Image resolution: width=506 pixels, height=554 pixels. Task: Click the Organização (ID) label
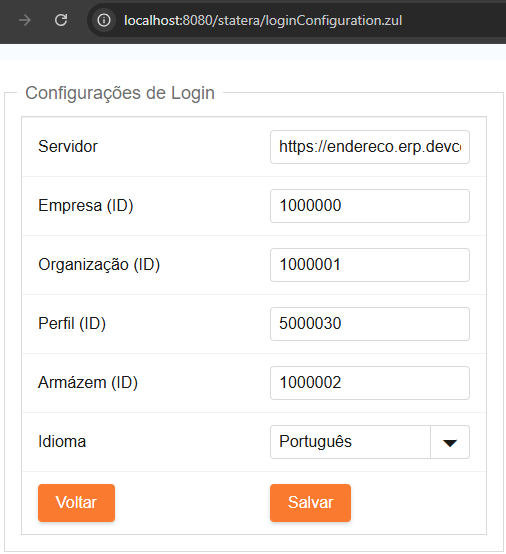99,265
